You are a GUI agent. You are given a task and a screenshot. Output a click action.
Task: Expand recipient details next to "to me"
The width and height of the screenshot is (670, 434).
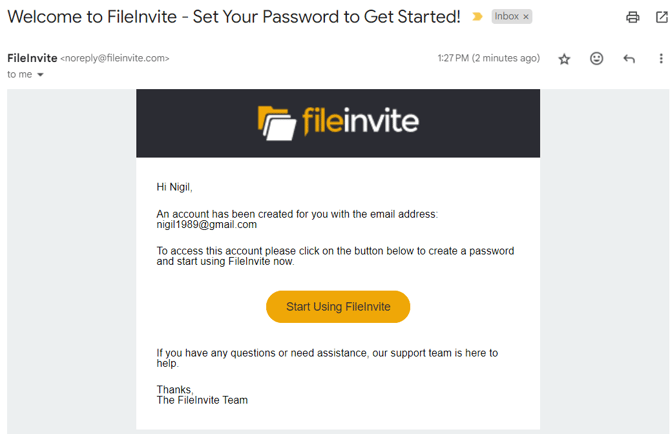coord(41,75)
